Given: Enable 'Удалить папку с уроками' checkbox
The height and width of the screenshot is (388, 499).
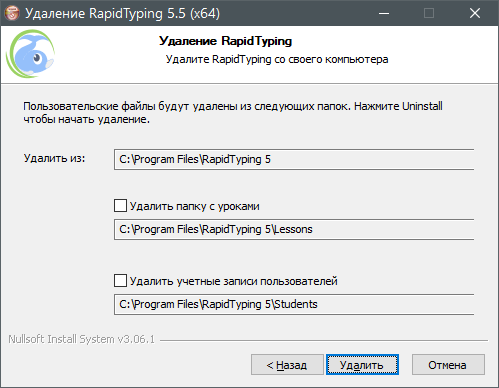Looking at the screenshot, I should tap(120, 206).
